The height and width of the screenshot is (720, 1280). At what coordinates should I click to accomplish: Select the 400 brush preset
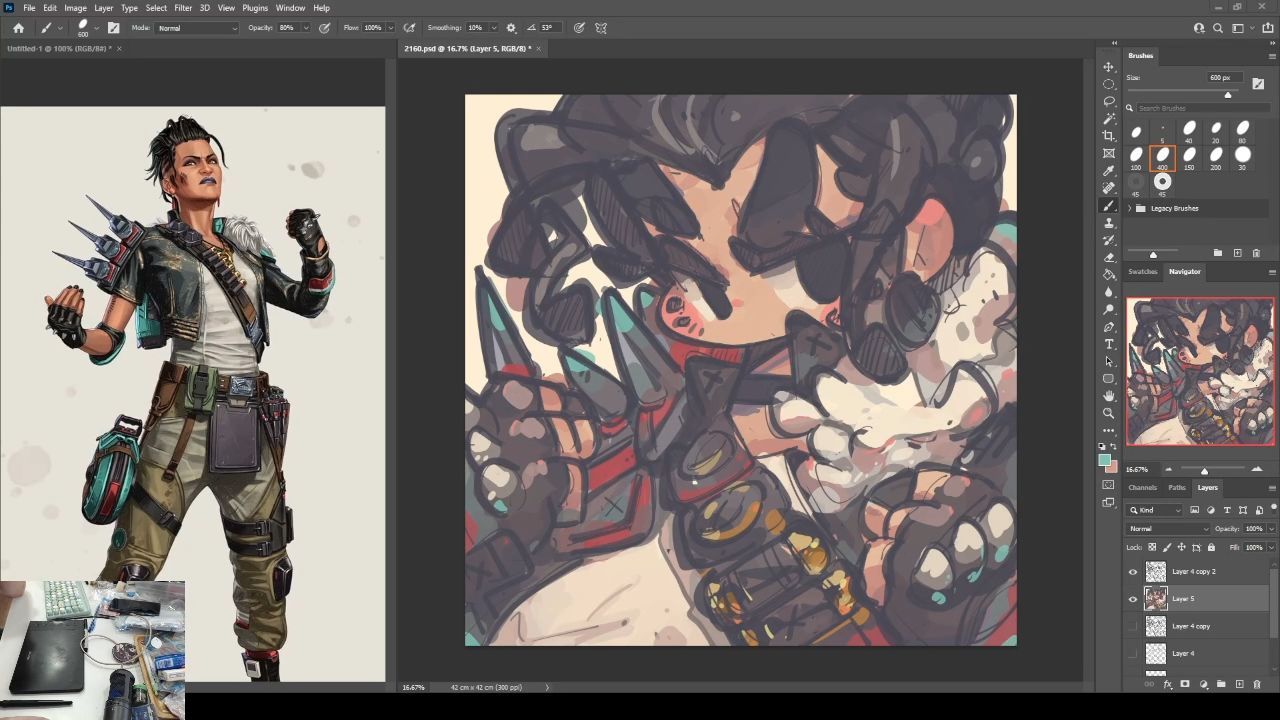point(1162,157)
